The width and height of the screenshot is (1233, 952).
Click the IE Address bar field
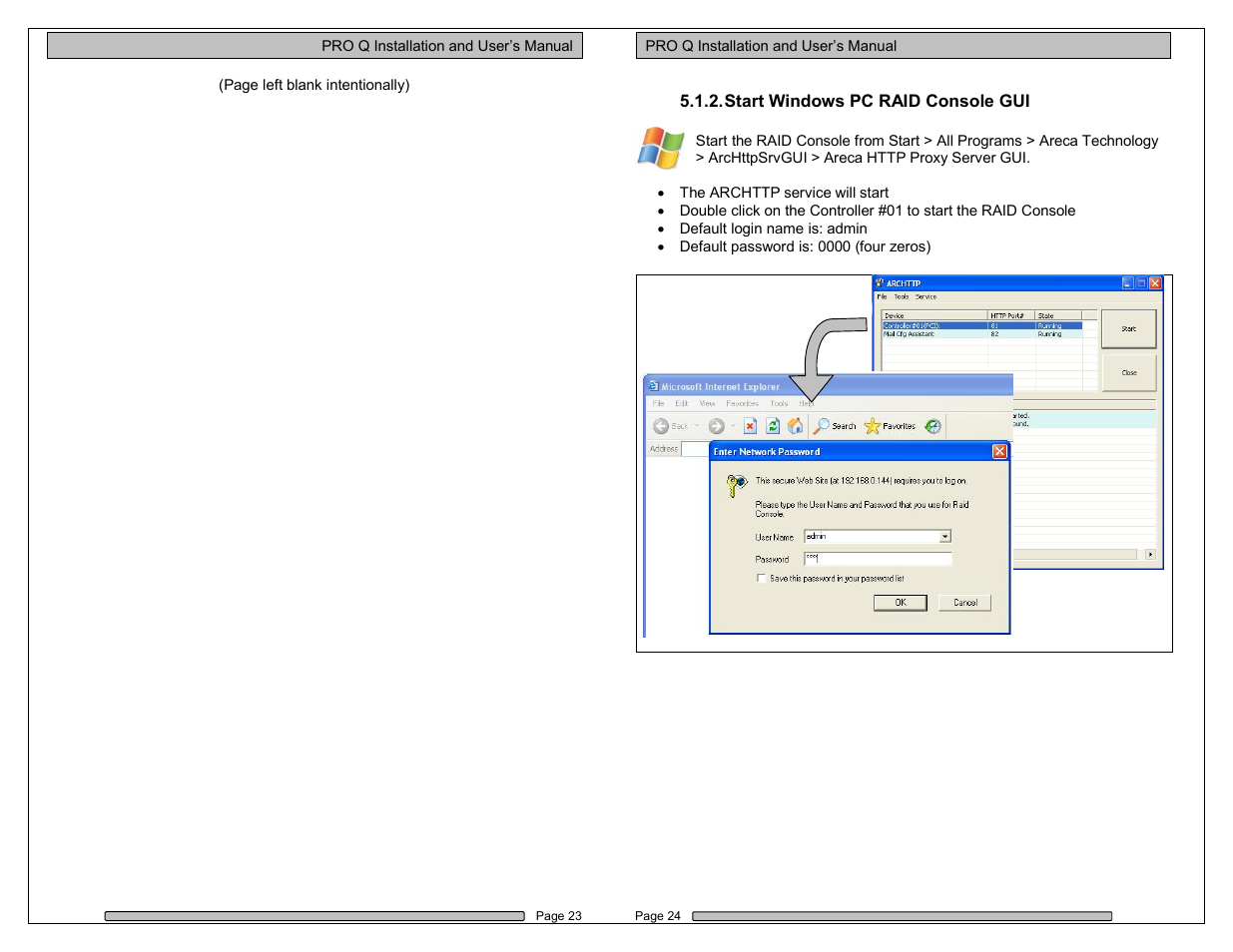pyautogui.click(x=696, y=449)
